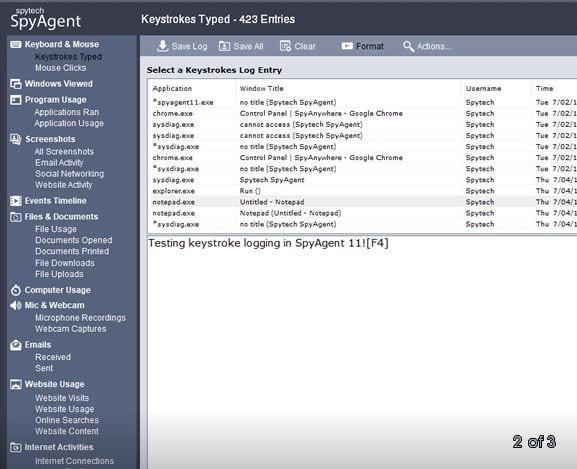Image resolution: width=577 pixels, height=469 pixels.
Task: Open Online Searches log
Action: (67, 420)
